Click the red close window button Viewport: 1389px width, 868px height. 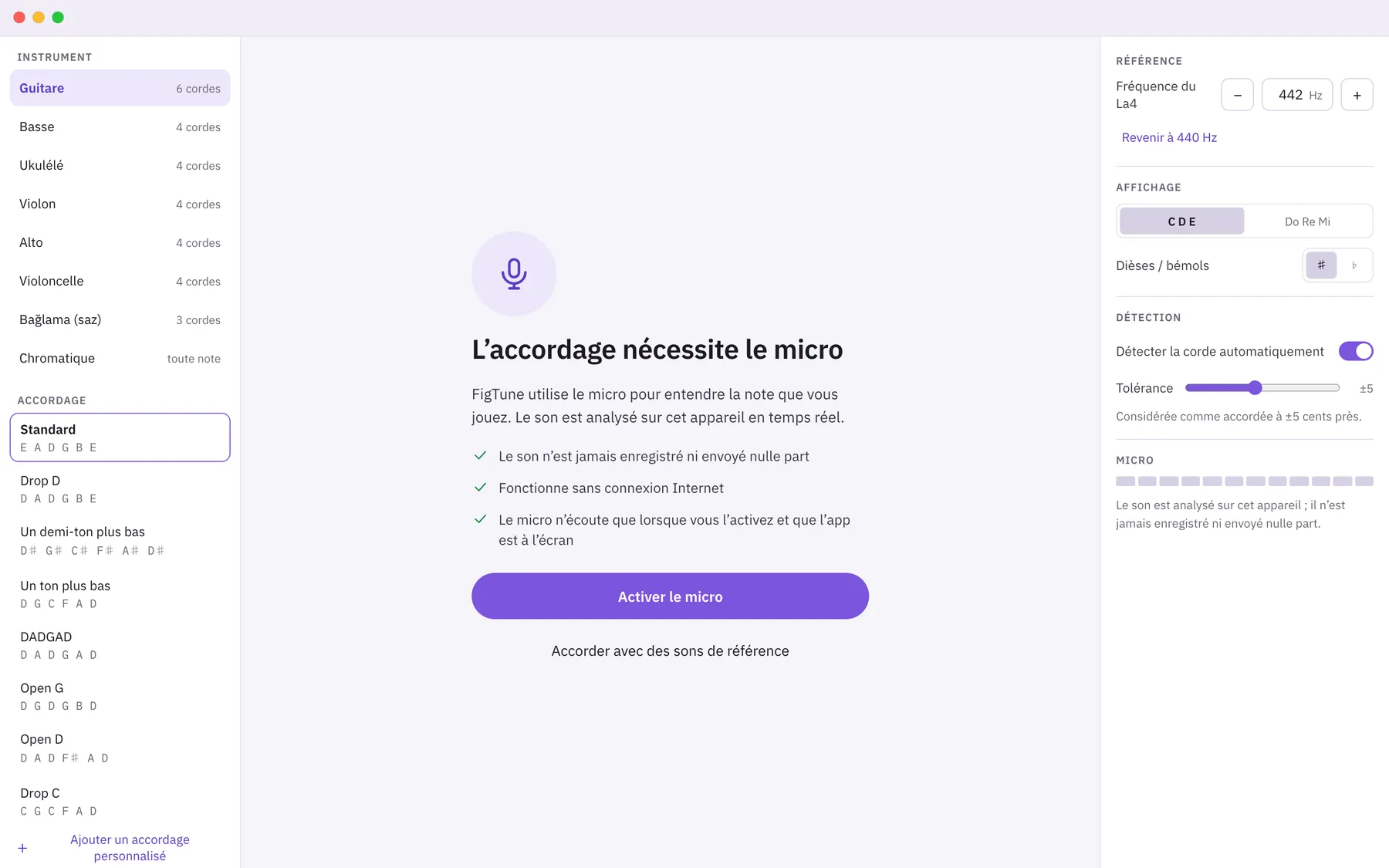(x=19, y=17)
